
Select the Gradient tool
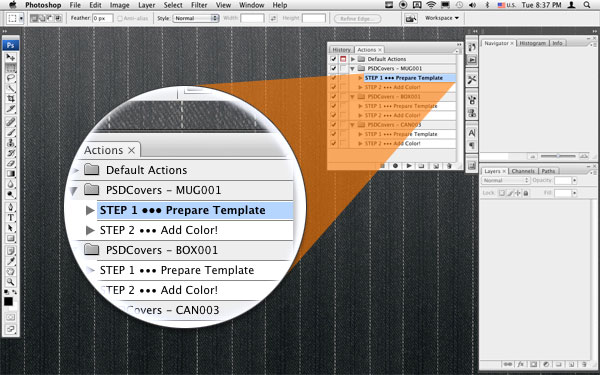(x=11, y=173)
